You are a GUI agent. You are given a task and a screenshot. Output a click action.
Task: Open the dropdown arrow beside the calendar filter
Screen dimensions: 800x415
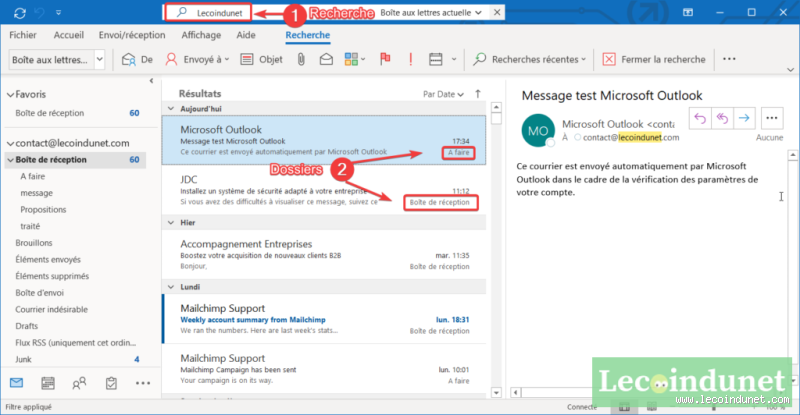[x=454, y=60]
